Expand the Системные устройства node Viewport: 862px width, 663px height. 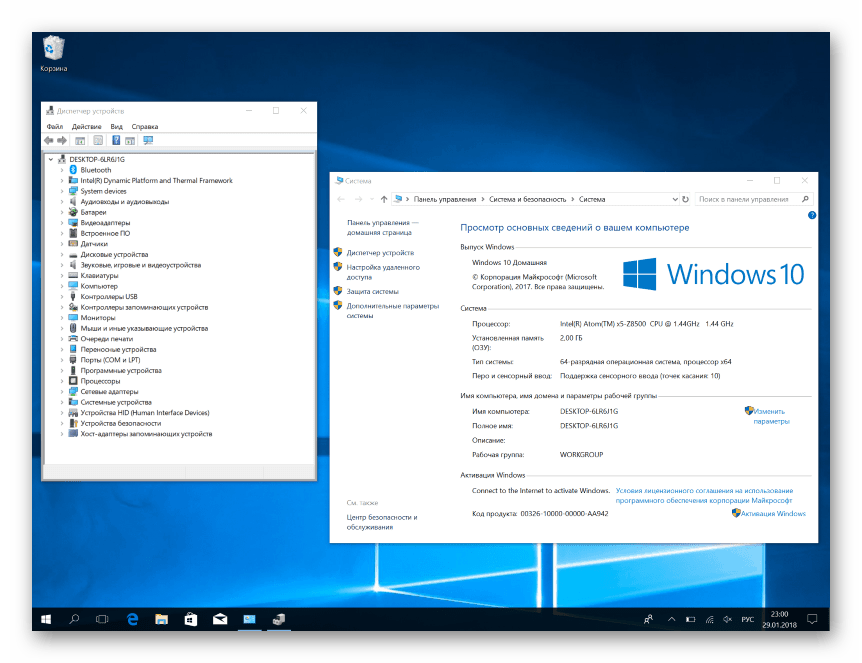(62, 402)
